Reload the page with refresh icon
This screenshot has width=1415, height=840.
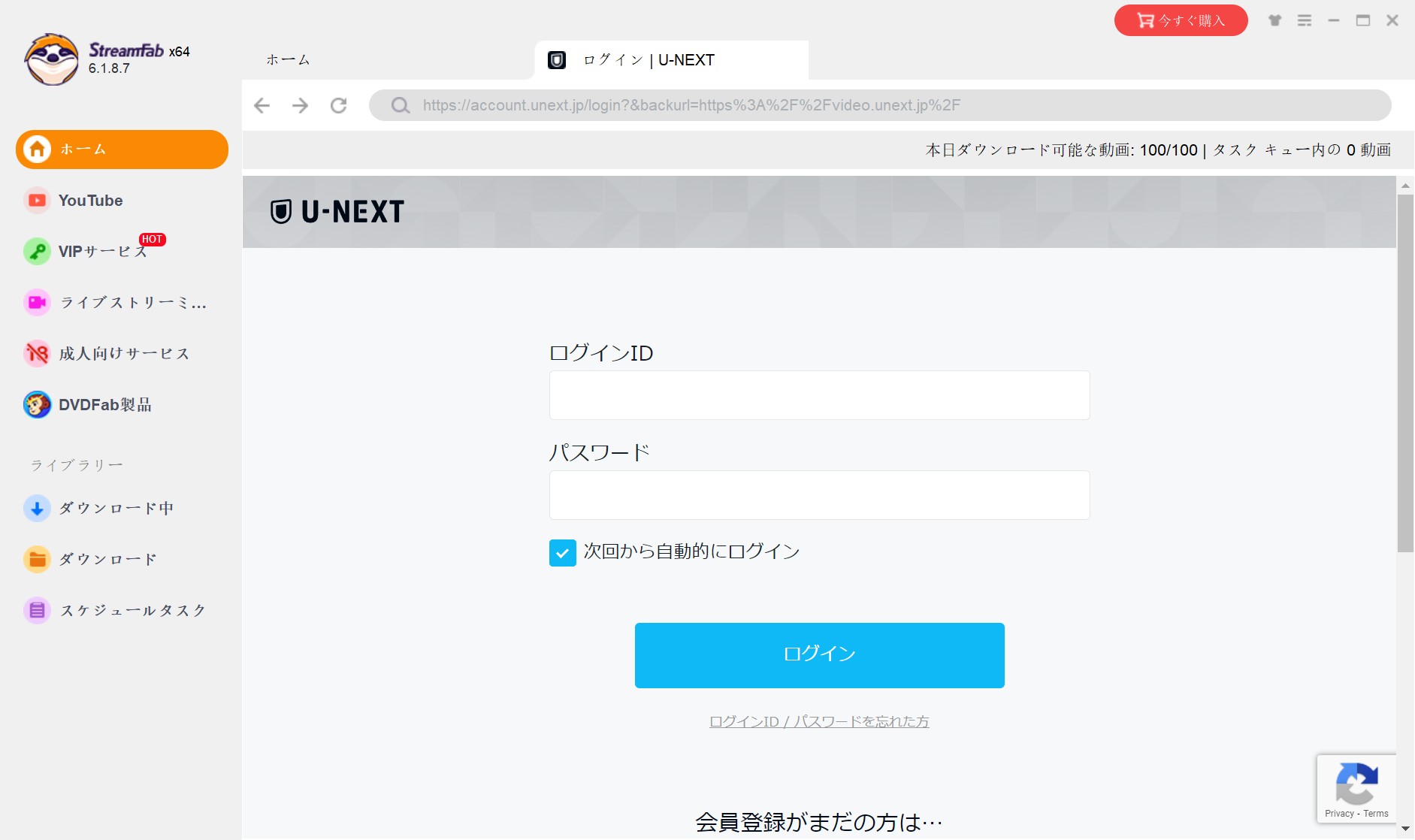click(x=339, y=105)
